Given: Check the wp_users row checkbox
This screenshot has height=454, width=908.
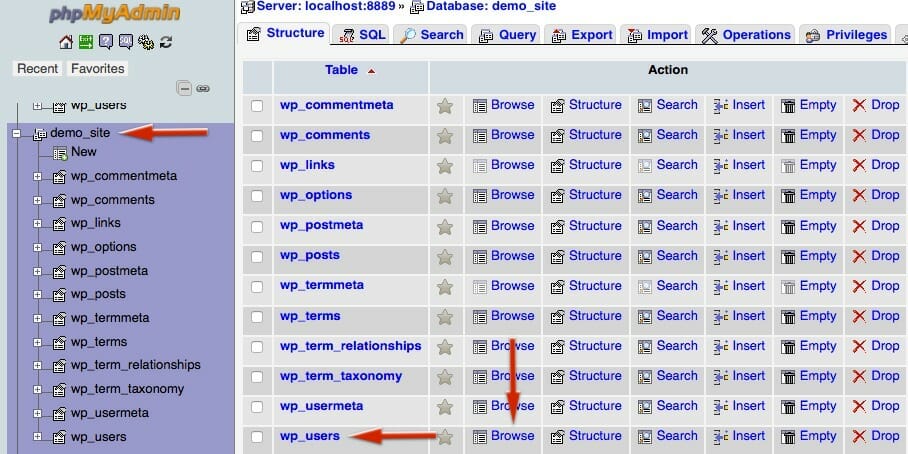Looking at the screenshot, I should (x=257, y=437).
